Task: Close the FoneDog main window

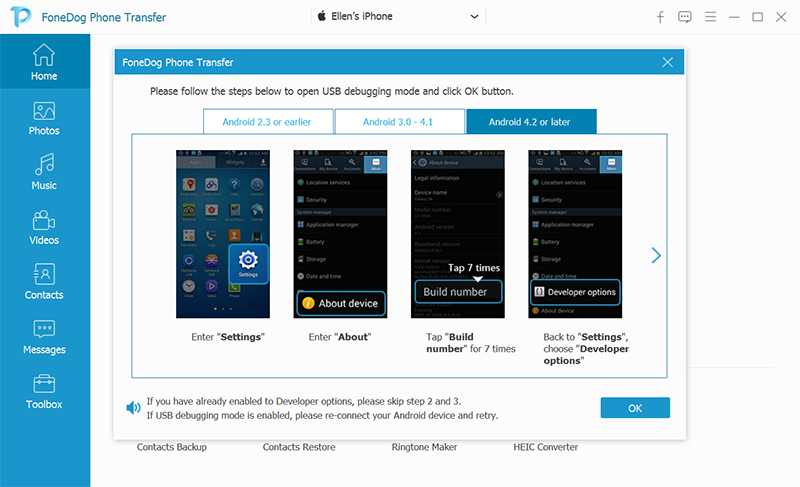Action: coord(781,17)
